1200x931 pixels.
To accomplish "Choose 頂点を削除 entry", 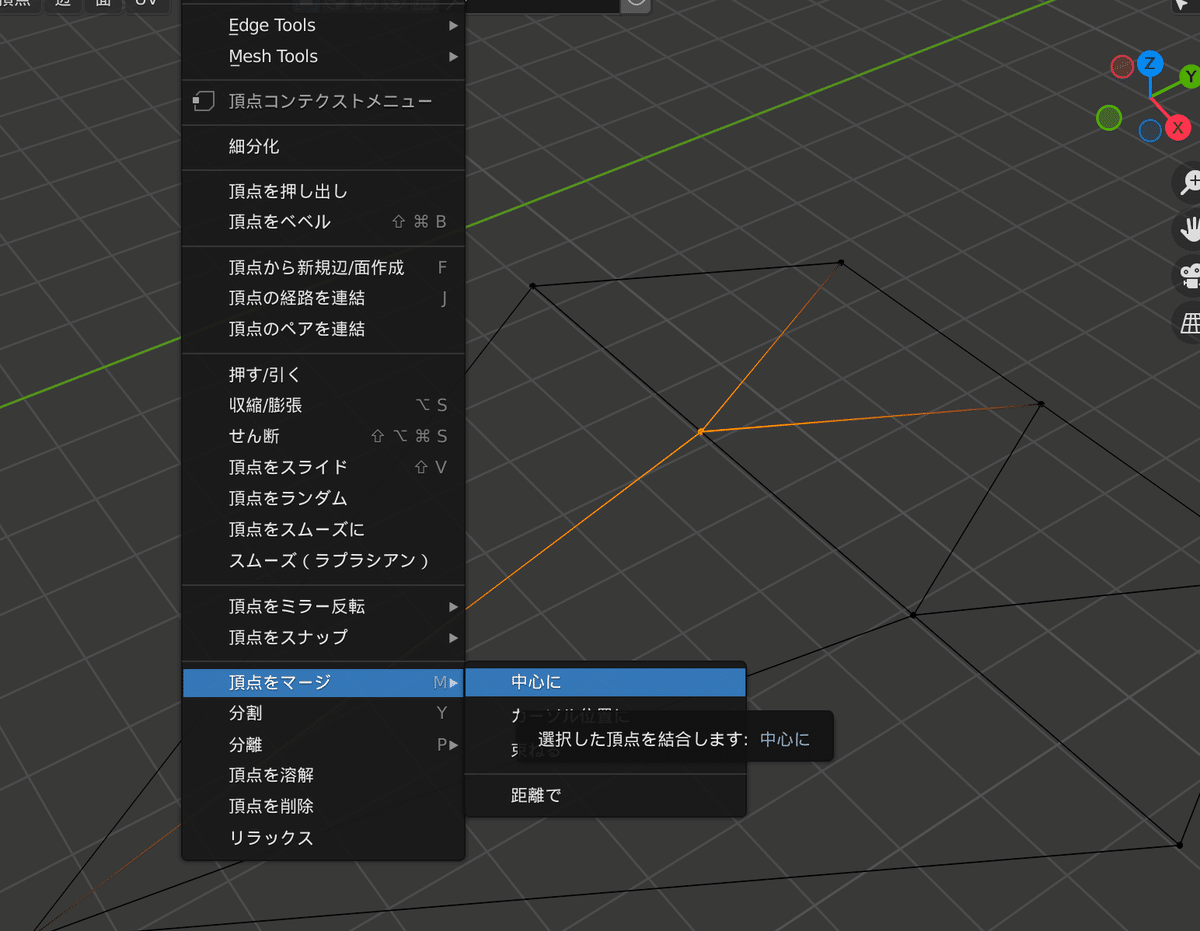I will pos(323,806).
